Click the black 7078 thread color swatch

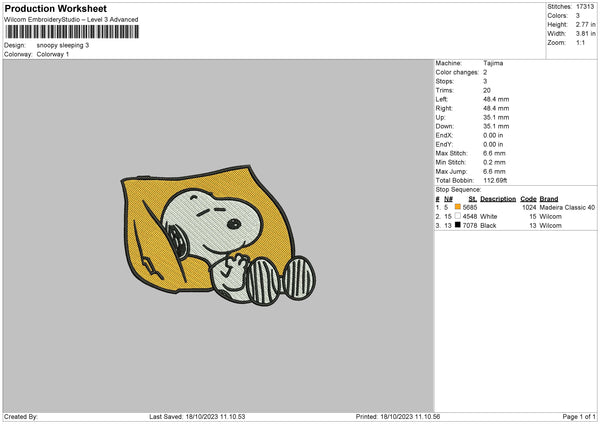pyautogui.click(x=458, y=225)
